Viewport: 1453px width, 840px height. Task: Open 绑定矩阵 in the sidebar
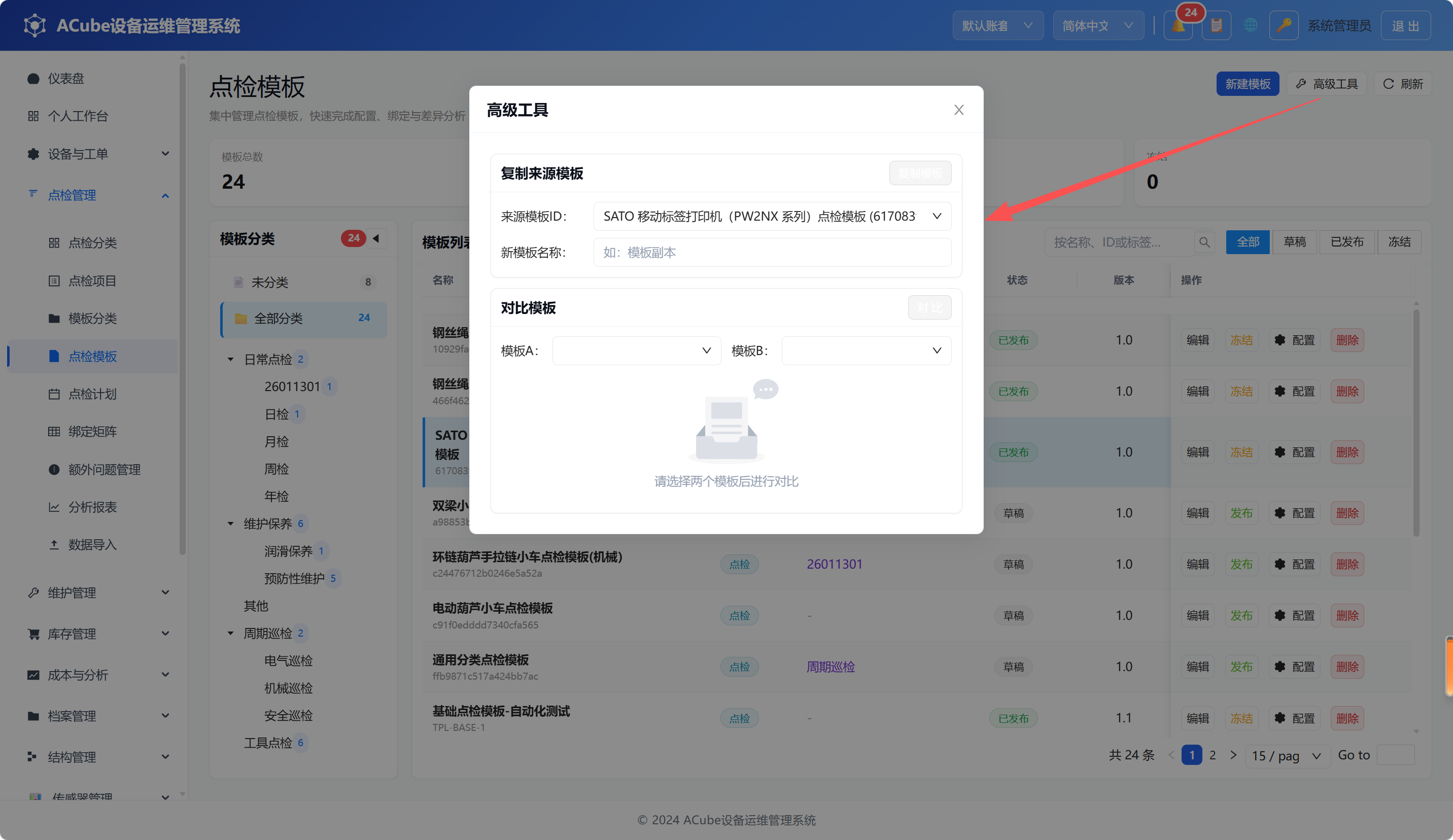point(92,431)
